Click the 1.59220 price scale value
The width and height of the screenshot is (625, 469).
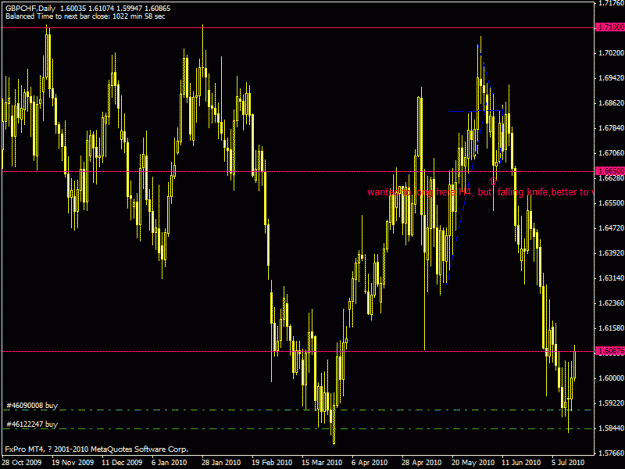(611, 403)
